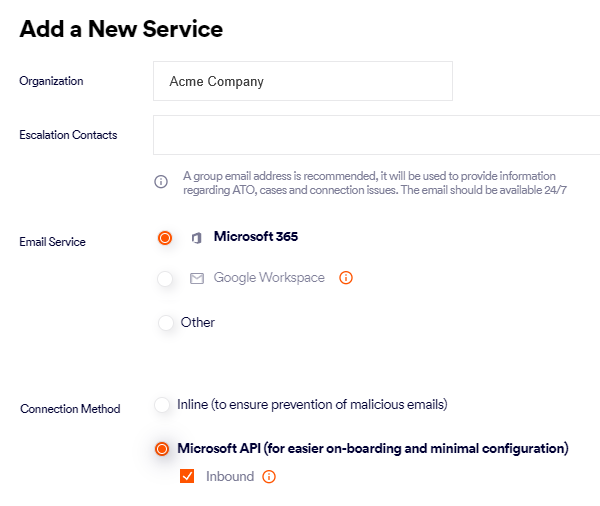This screenshot has height=506, width=600.
Task: Toggle the Inbound checkbox
Action: [x=187, y=477]
